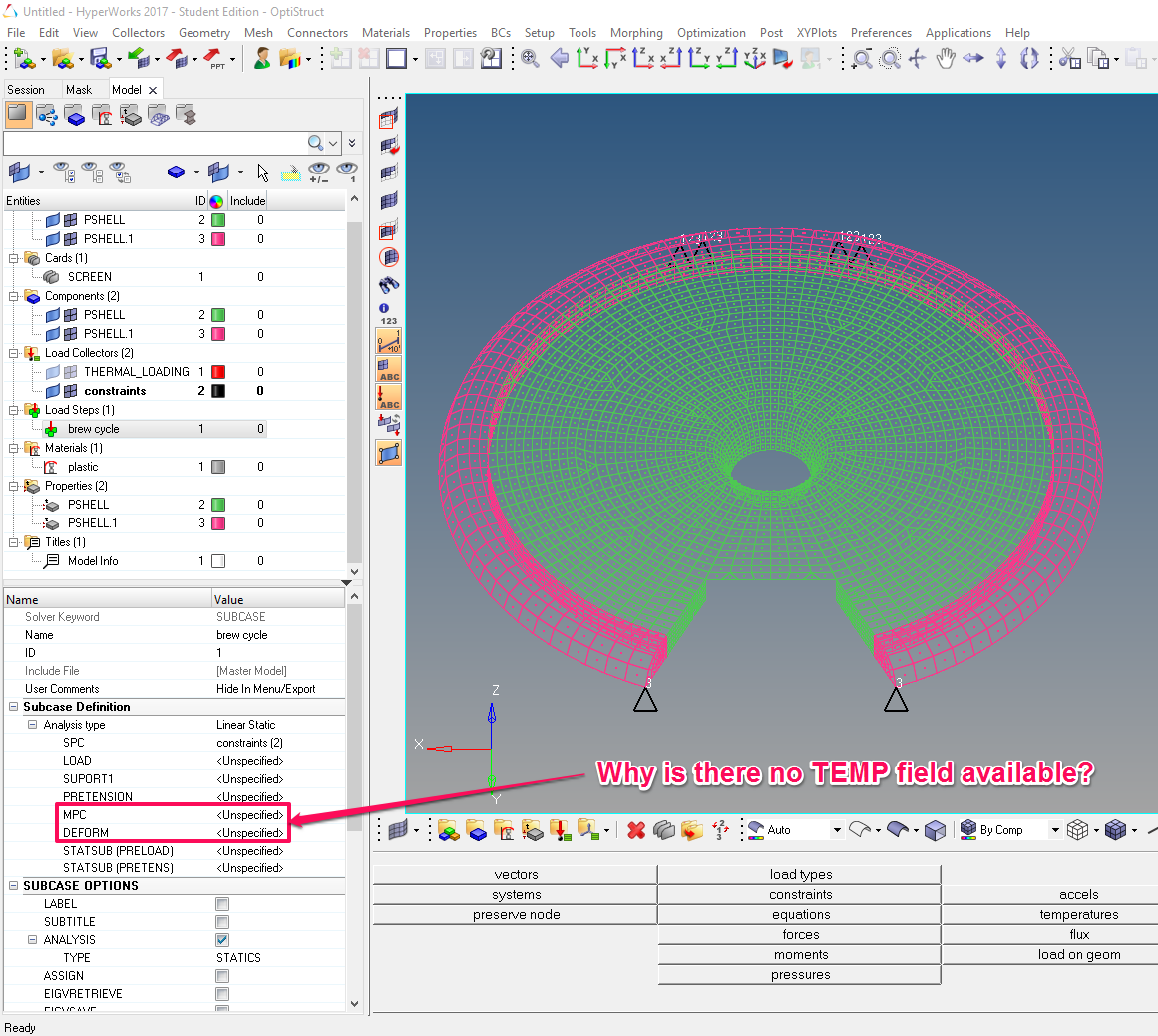Collapse the Load Collectors tree node
Screen dimensions: 1158x1036
pyautogui.click(x=15, y=353)
